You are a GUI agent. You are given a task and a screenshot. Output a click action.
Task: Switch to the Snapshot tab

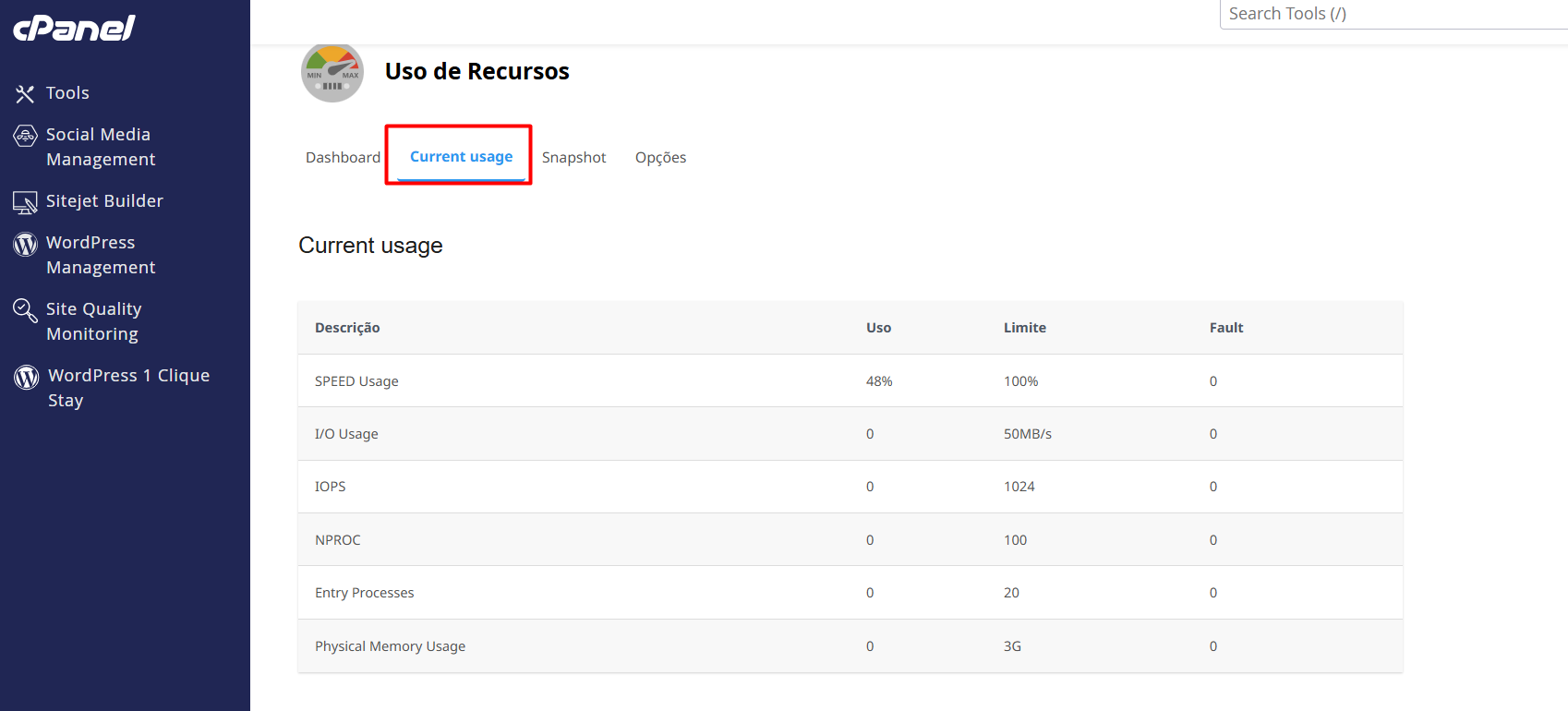click(x=574, y=158)
